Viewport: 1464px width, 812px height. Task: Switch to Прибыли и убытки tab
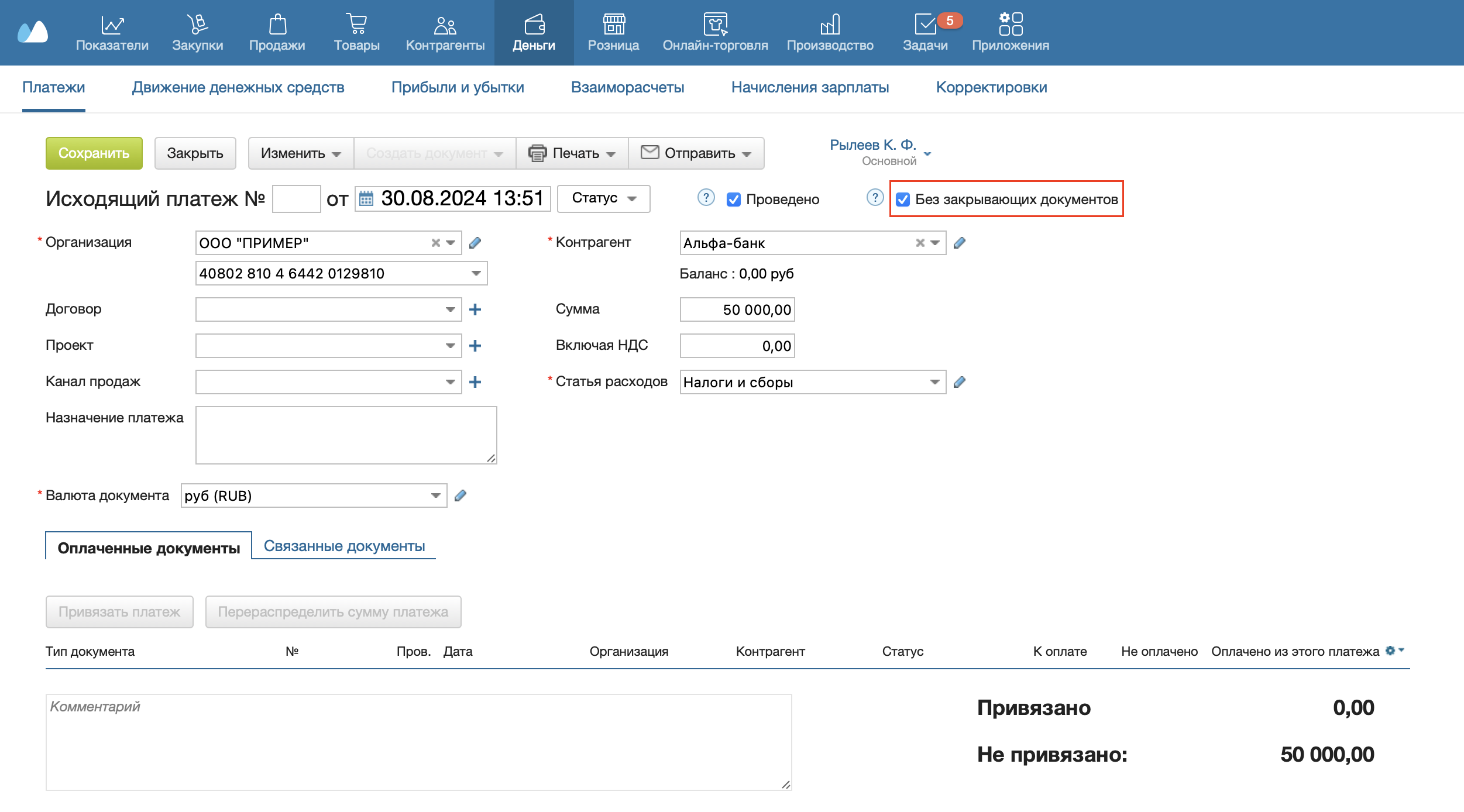[x=458, y=87]
